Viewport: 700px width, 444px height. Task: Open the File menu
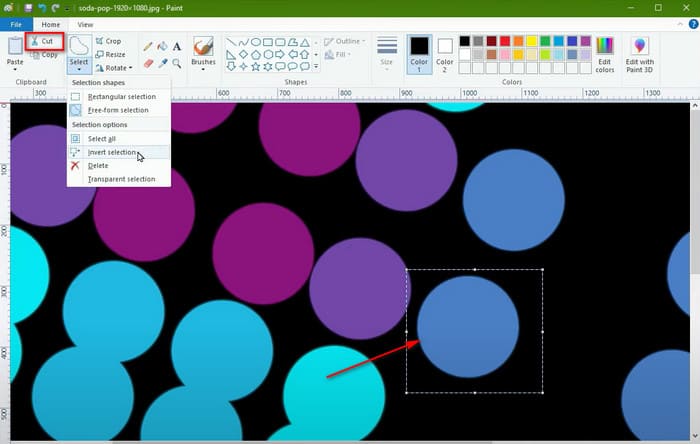pyautogui.click(x=16, y=25)
